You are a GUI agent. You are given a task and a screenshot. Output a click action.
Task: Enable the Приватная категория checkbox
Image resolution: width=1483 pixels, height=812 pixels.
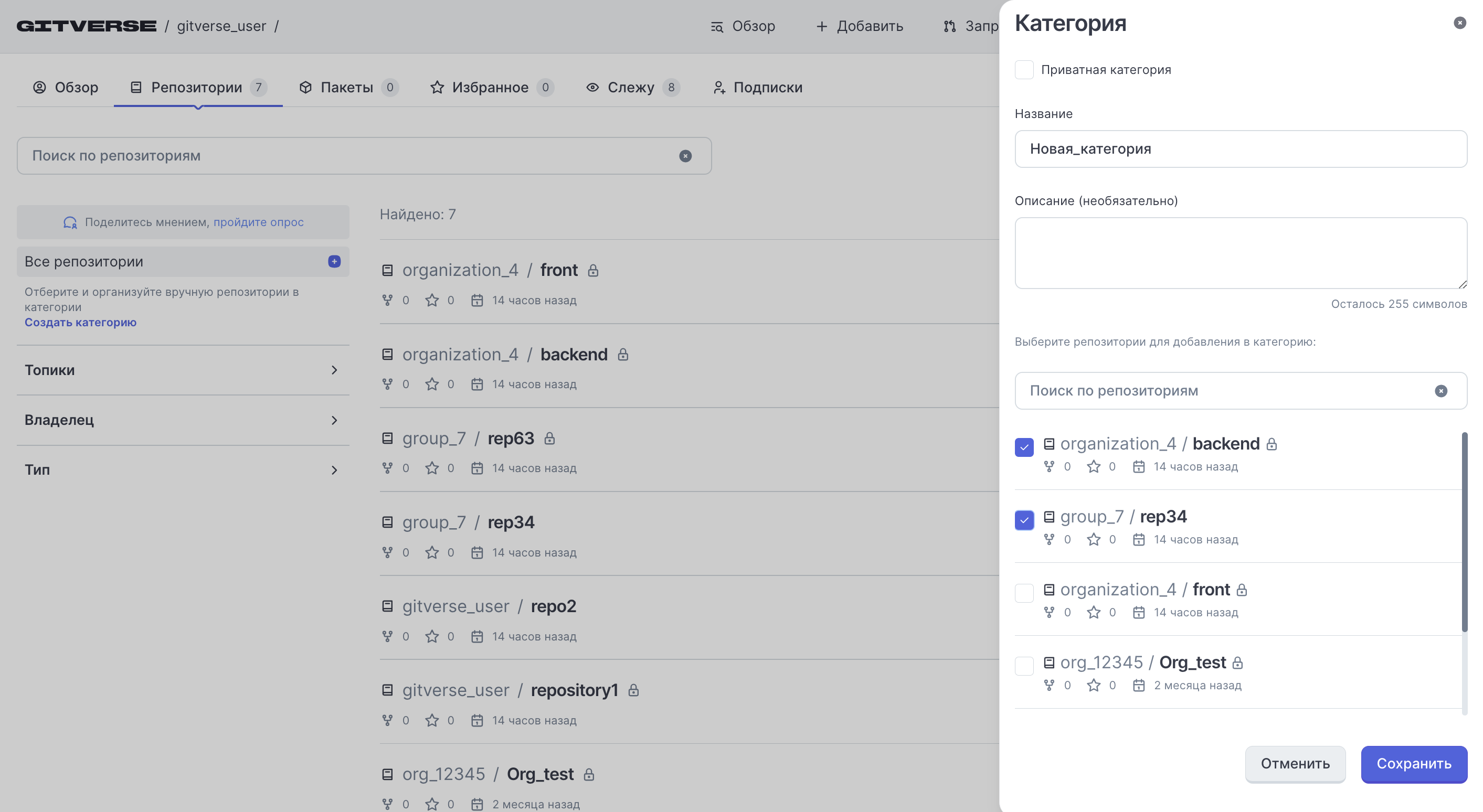point(1024,70)
